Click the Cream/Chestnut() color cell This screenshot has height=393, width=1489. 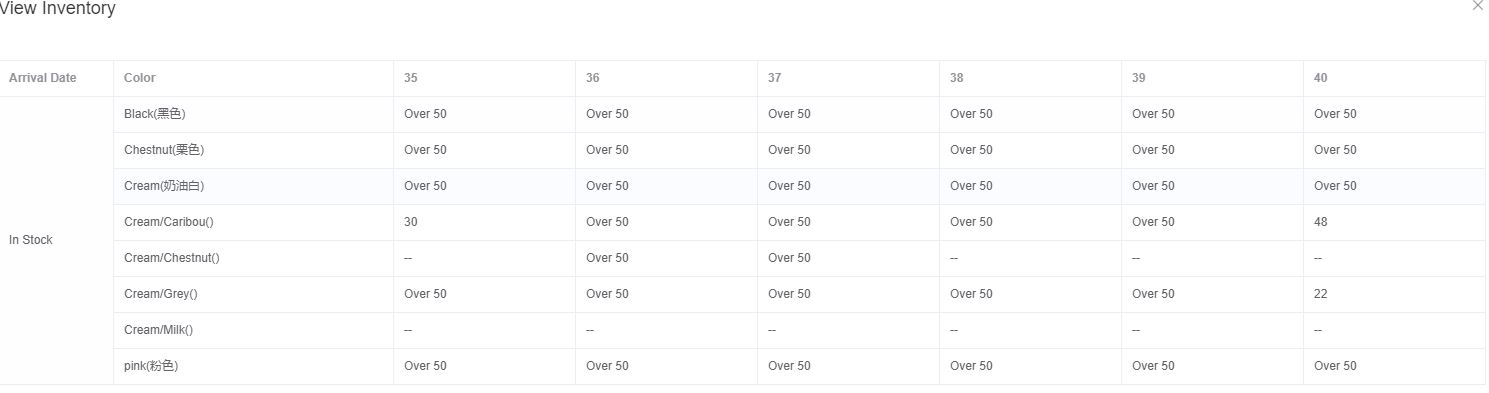(x=253, y=258)
